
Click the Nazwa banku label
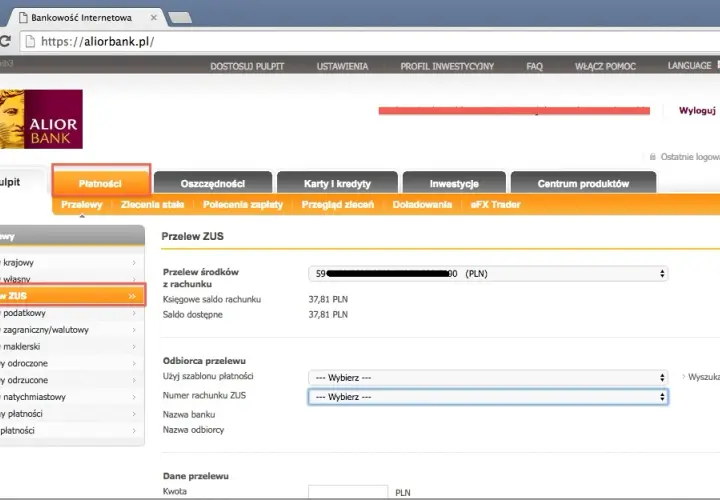[x=189, y=415]
